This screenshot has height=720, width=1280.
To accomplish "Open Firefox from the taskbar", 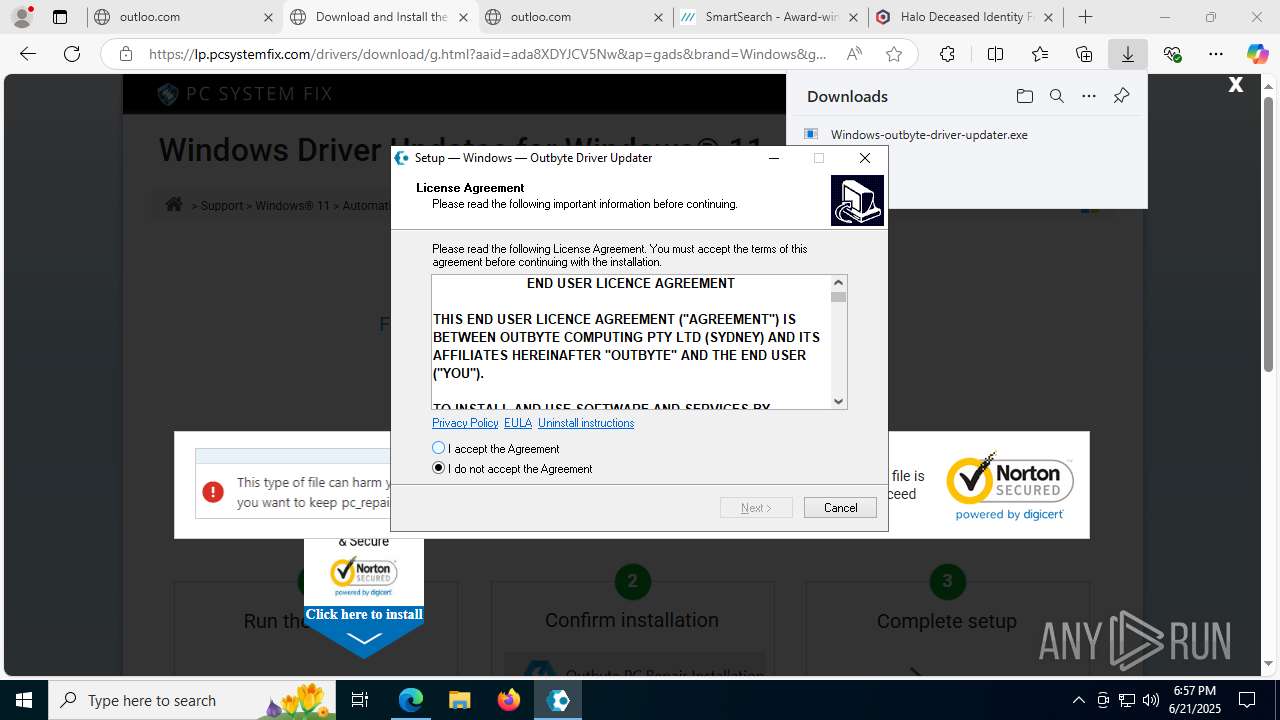I will pyautogui.click(x=509, y=700).
